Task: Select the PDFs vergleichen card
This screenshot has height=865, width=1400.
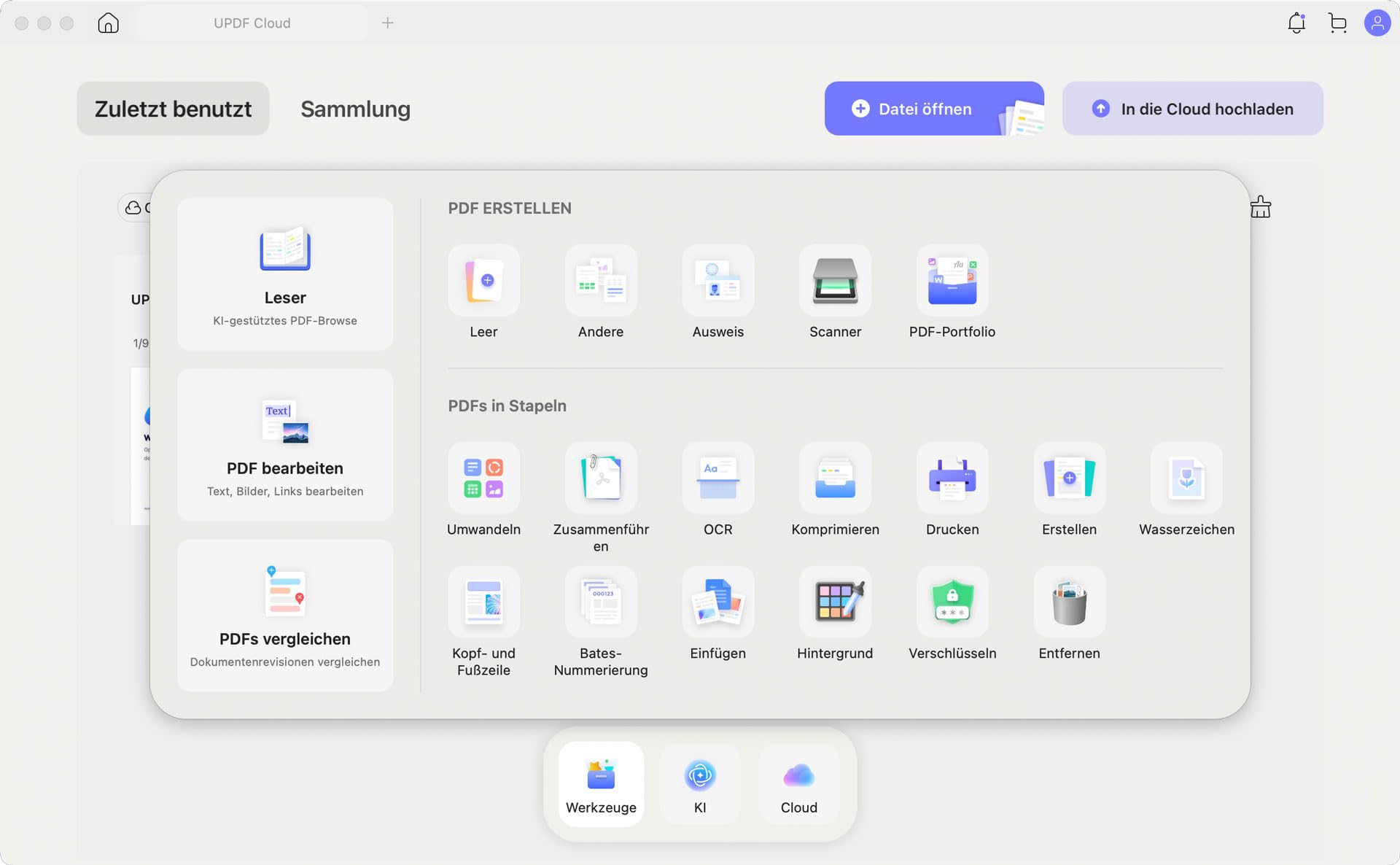Action: click(285, 616)
